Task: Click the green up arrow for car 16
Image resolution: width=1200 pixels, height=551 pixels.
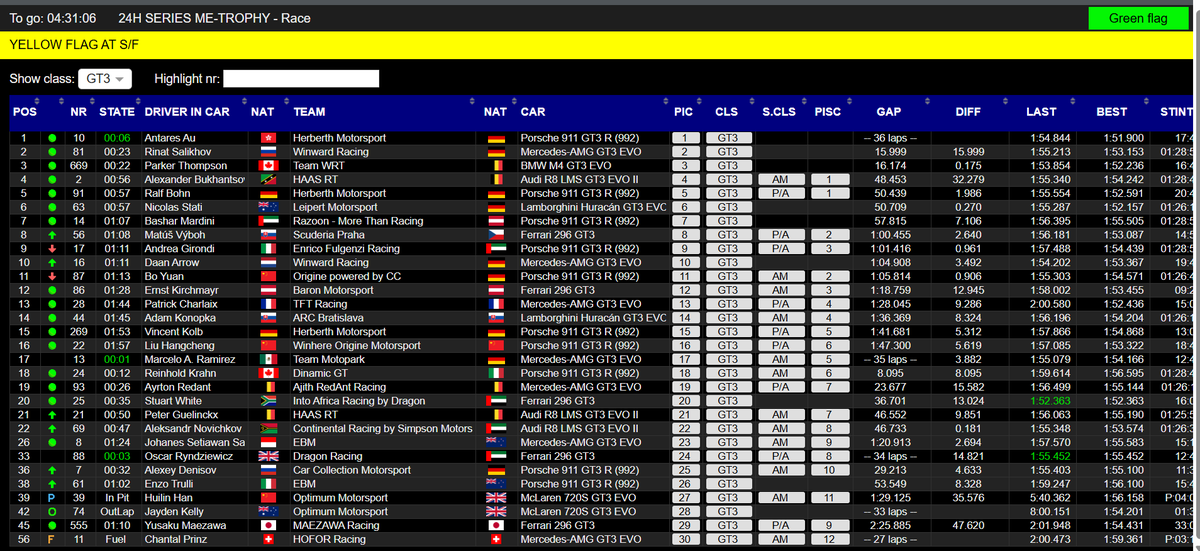Action: (x=51, y=262)
